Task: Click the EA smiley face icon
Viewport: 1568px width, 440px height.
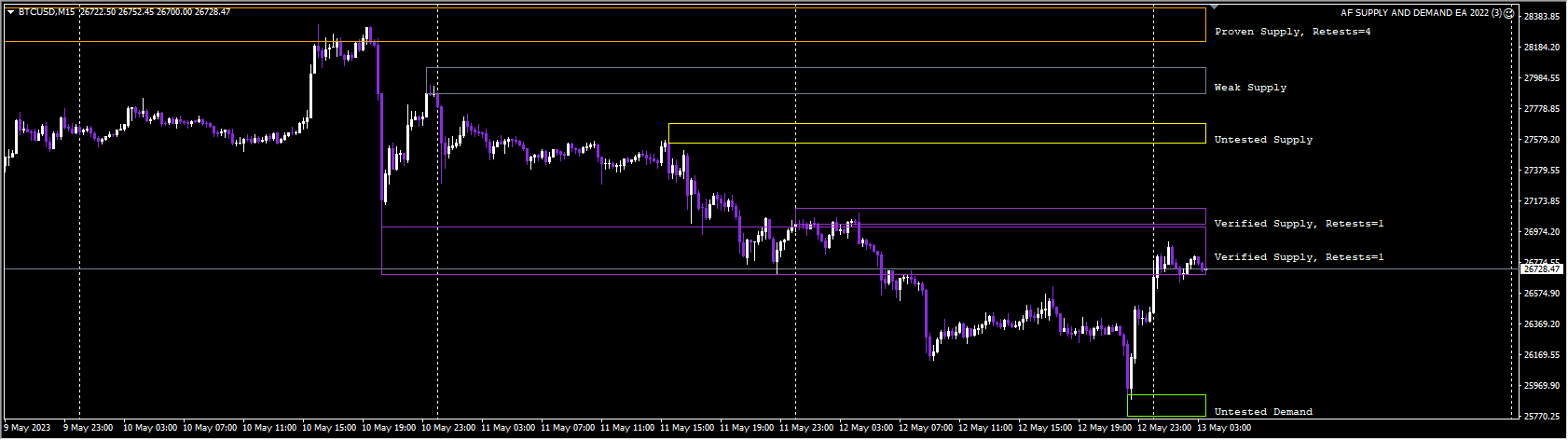Action: (1509, 13)
